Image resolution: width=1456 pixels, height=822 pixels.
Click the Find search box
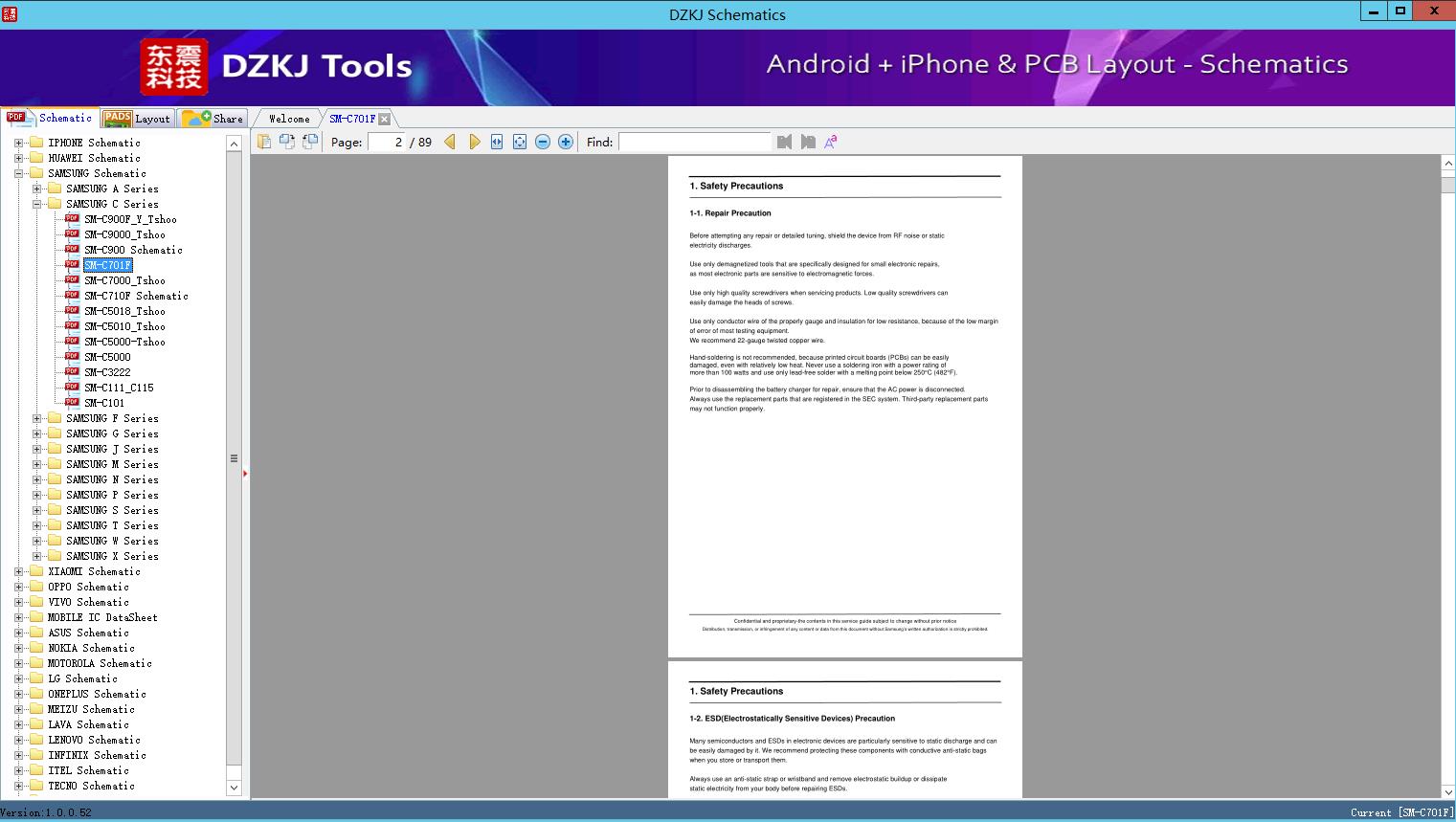click(x=694, y=142)
